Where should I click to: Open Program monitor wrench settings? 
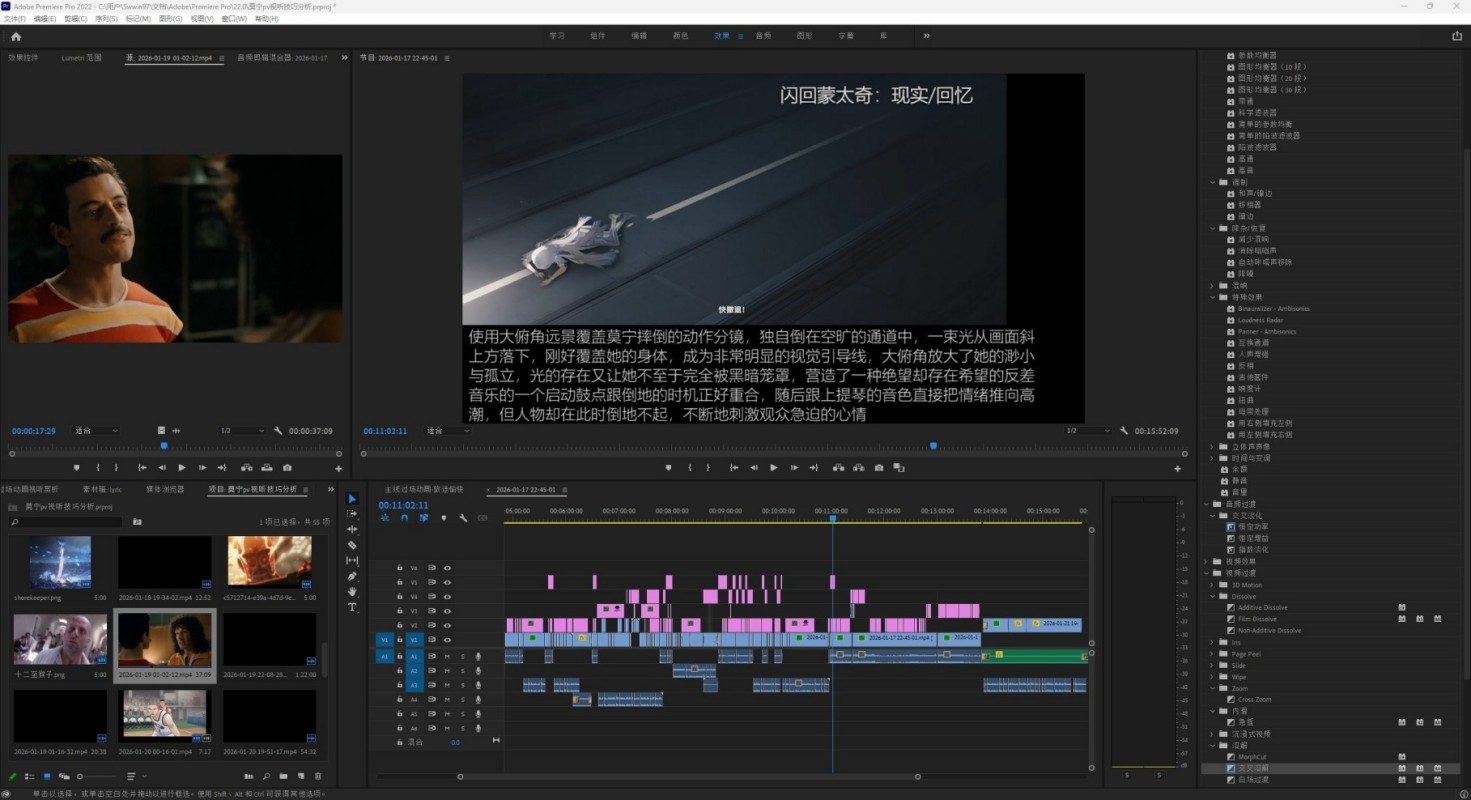(x=1124, y=431)
